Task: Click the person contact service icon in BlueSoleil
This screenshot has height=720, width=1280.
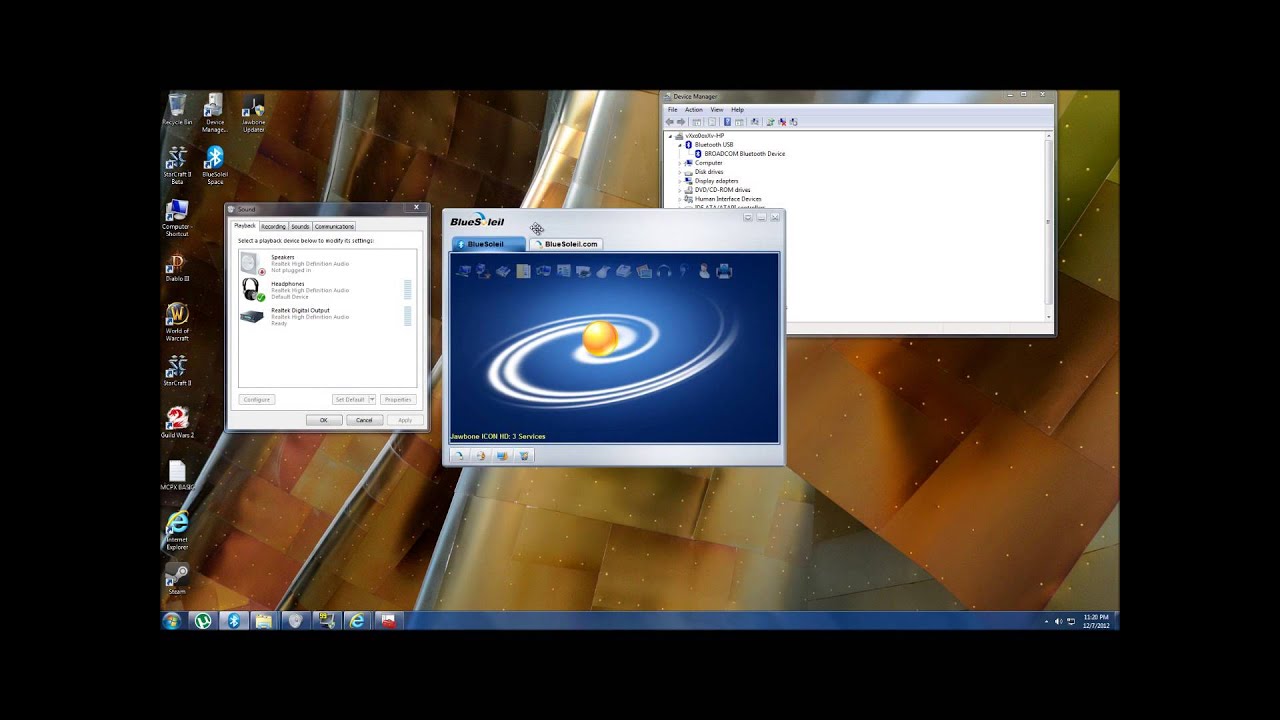Action: (x=704, y=271)
